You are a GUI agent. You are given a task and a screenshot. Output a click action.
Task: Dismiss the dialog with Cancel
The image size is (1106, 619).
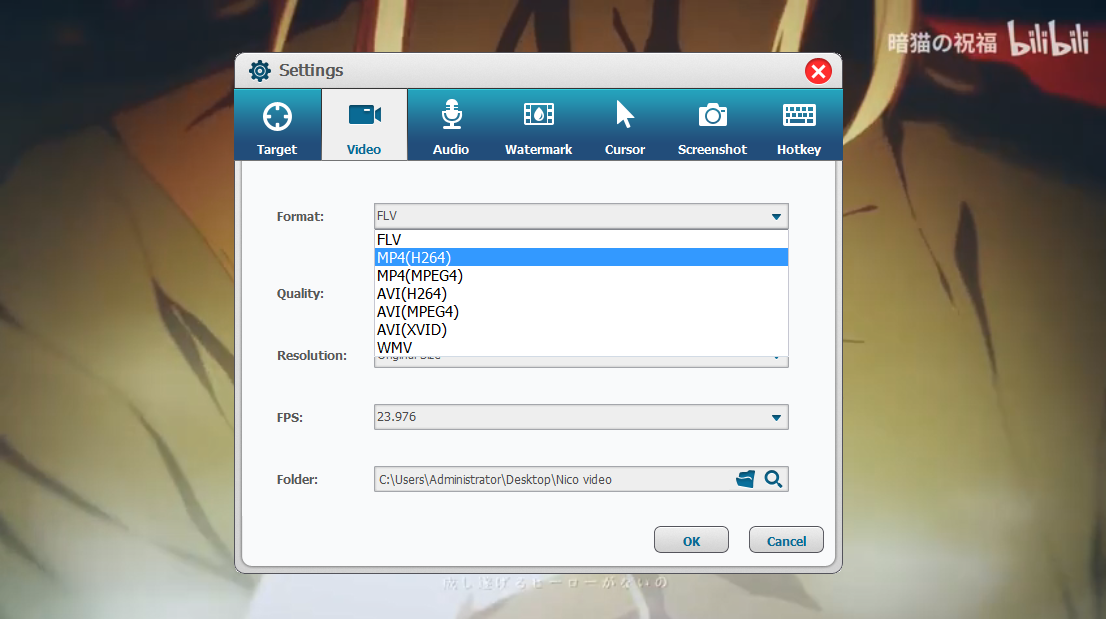pyautogui.click(x=786, y=539)
